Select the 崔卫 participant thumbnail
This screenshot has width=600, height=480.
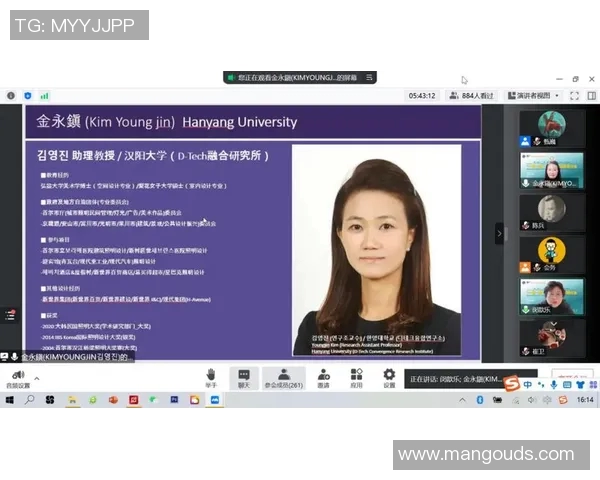tap(552, 338)
